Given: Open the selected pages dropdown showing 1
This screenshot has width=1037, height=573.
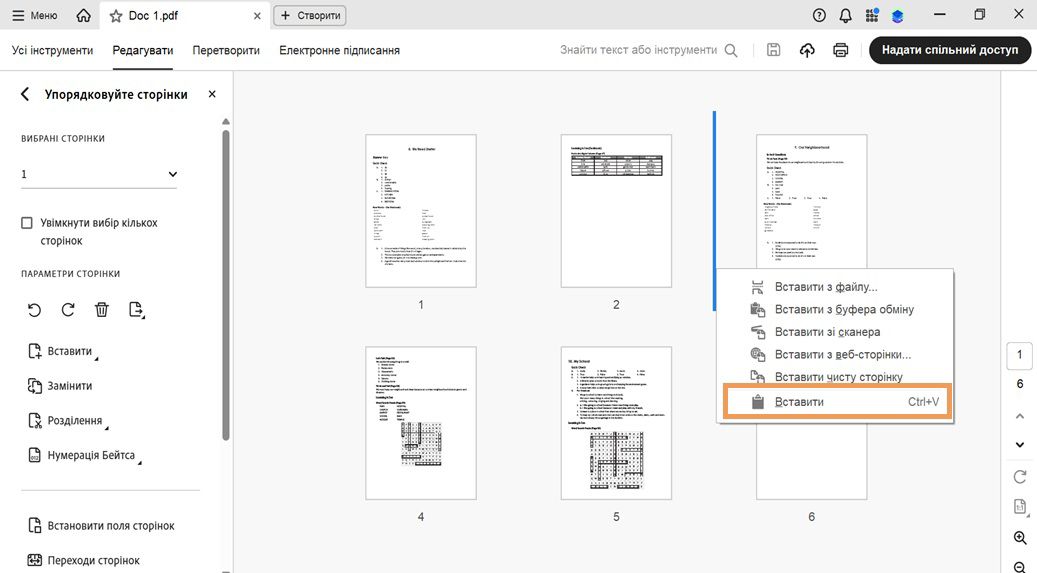Looking at the screenshot, I should point(99,174).
